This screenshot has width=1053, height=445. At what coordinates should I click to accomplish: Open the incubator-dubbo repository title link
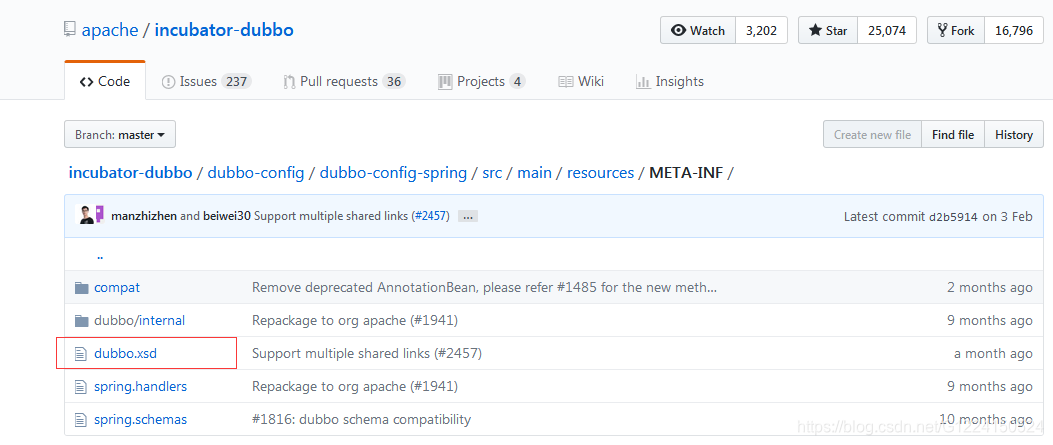[x=224, y=30]
